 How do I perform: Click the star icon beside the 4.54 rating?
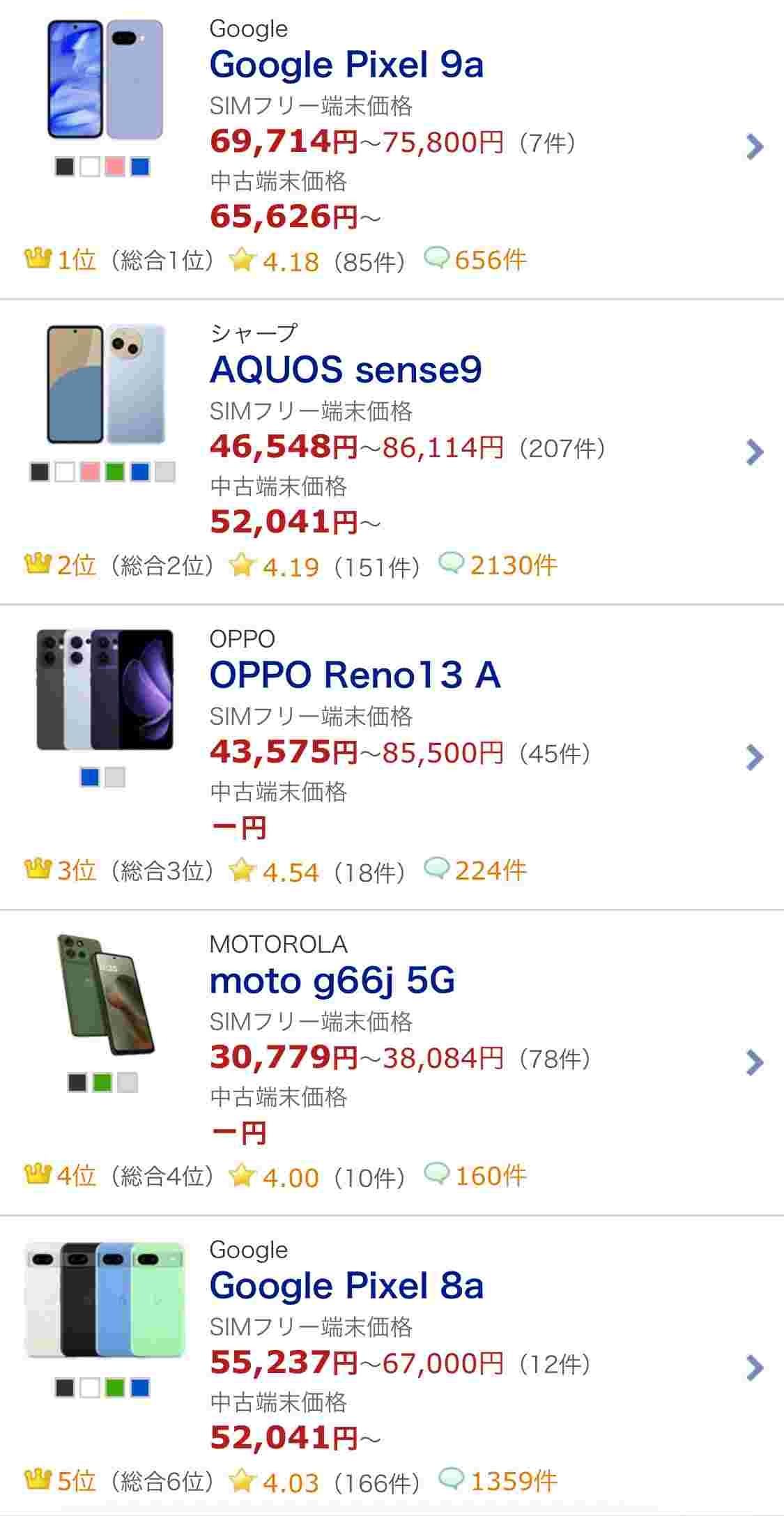(241, 870)
